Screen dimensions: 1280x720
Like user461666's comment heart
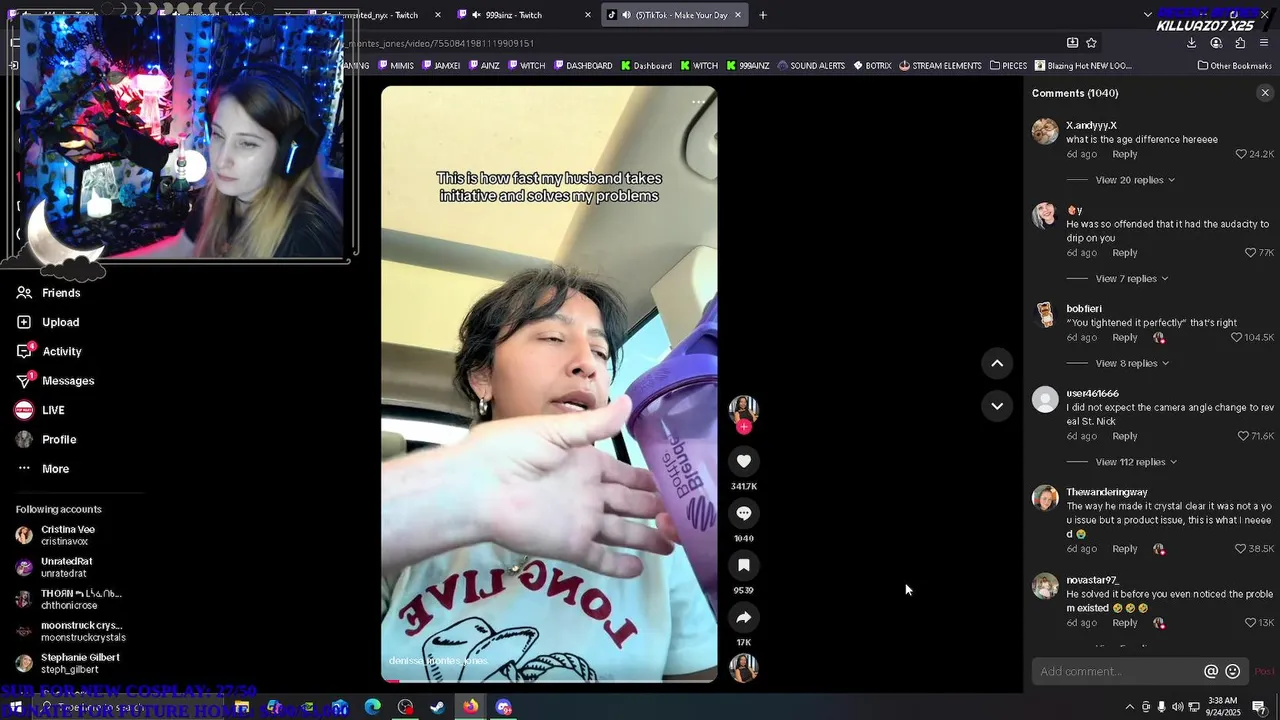pos(1243,436)
